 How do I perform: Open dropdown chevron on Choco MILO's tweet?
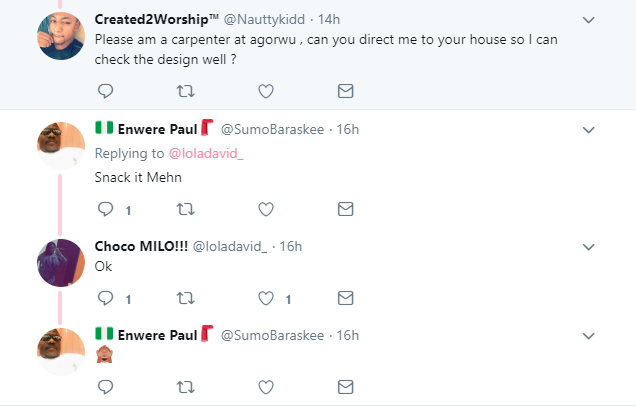click(589, 246)
